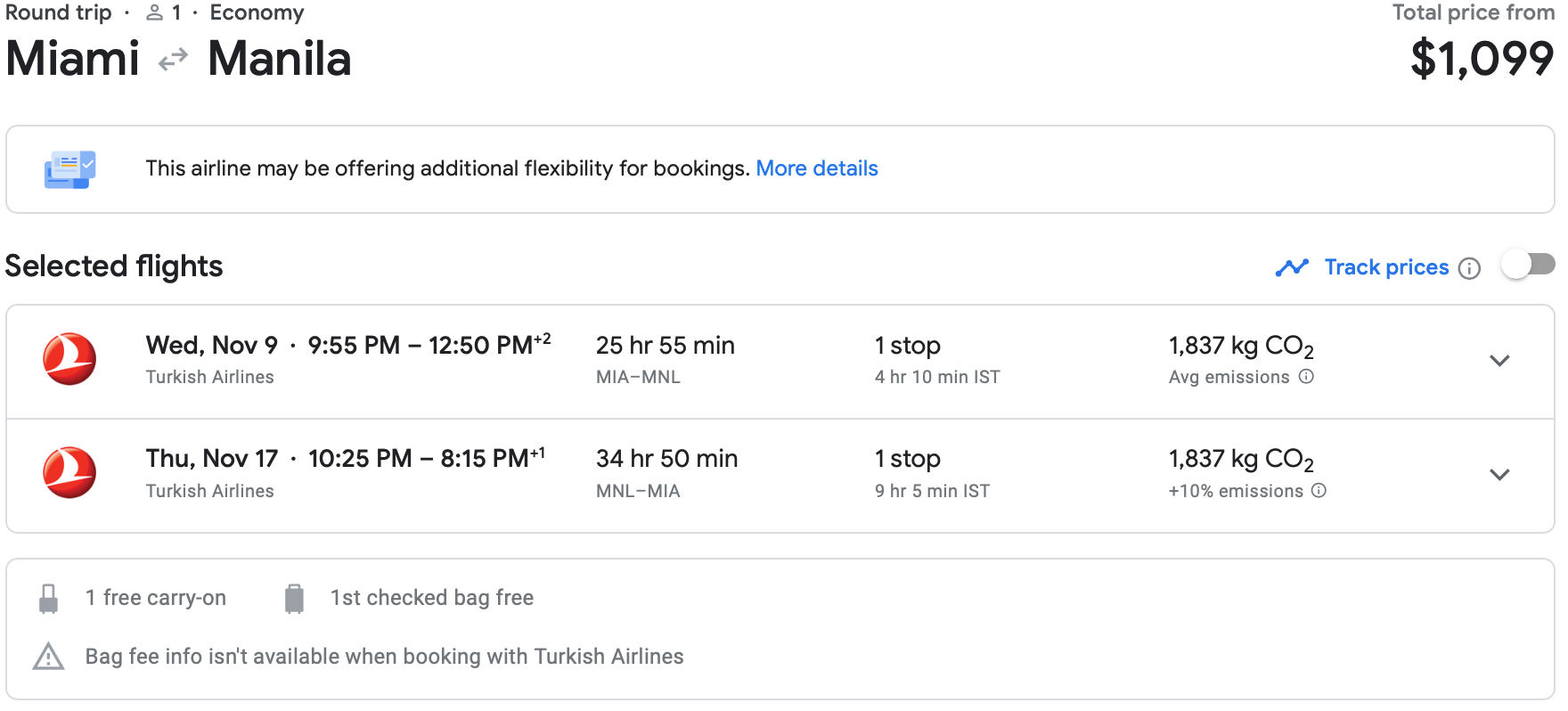Click the Track prices info icon
This screenshot has height=711, width=1568.
(1469, 268)
